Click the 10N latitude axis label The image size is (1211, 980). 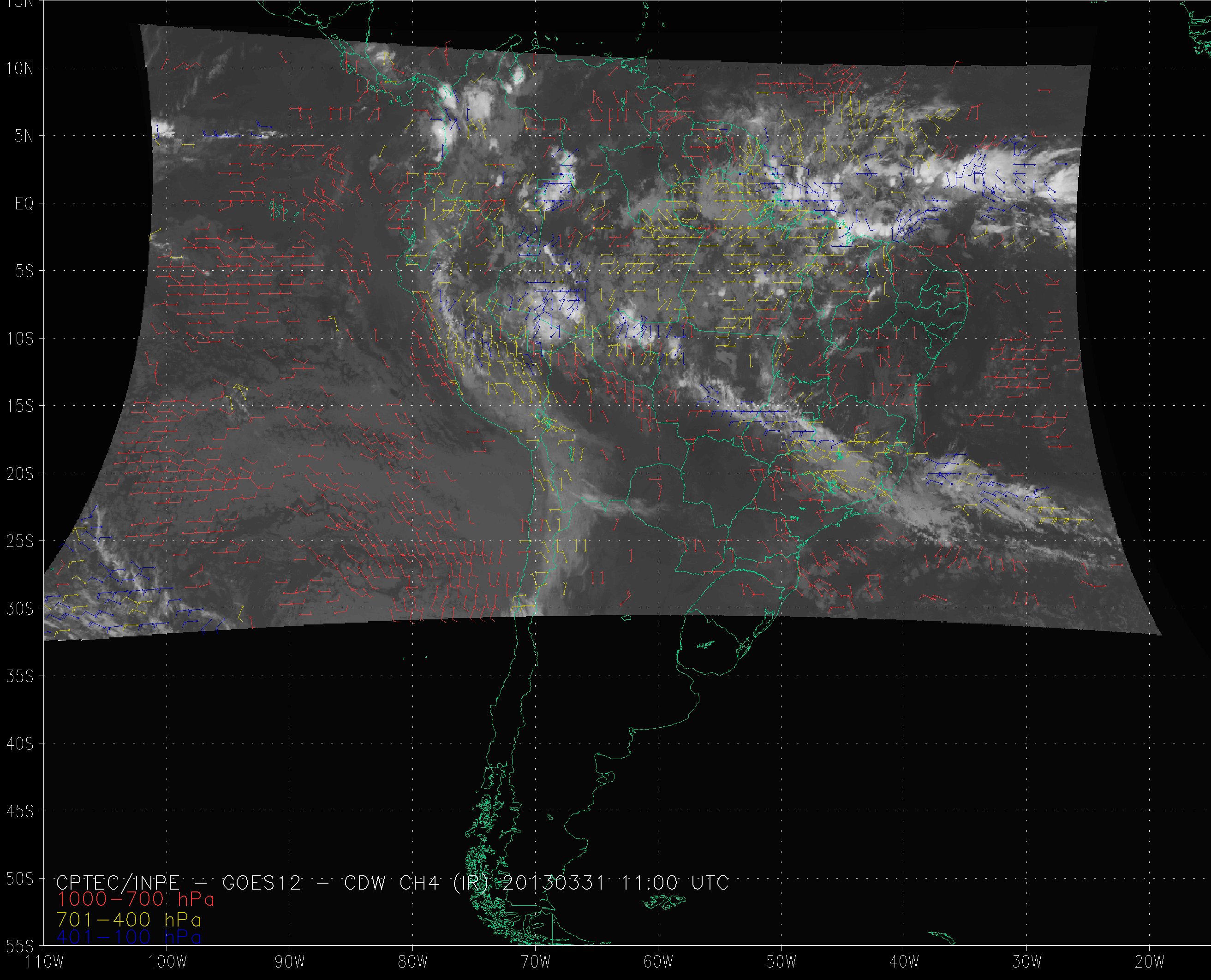click(x=20, y=68)
